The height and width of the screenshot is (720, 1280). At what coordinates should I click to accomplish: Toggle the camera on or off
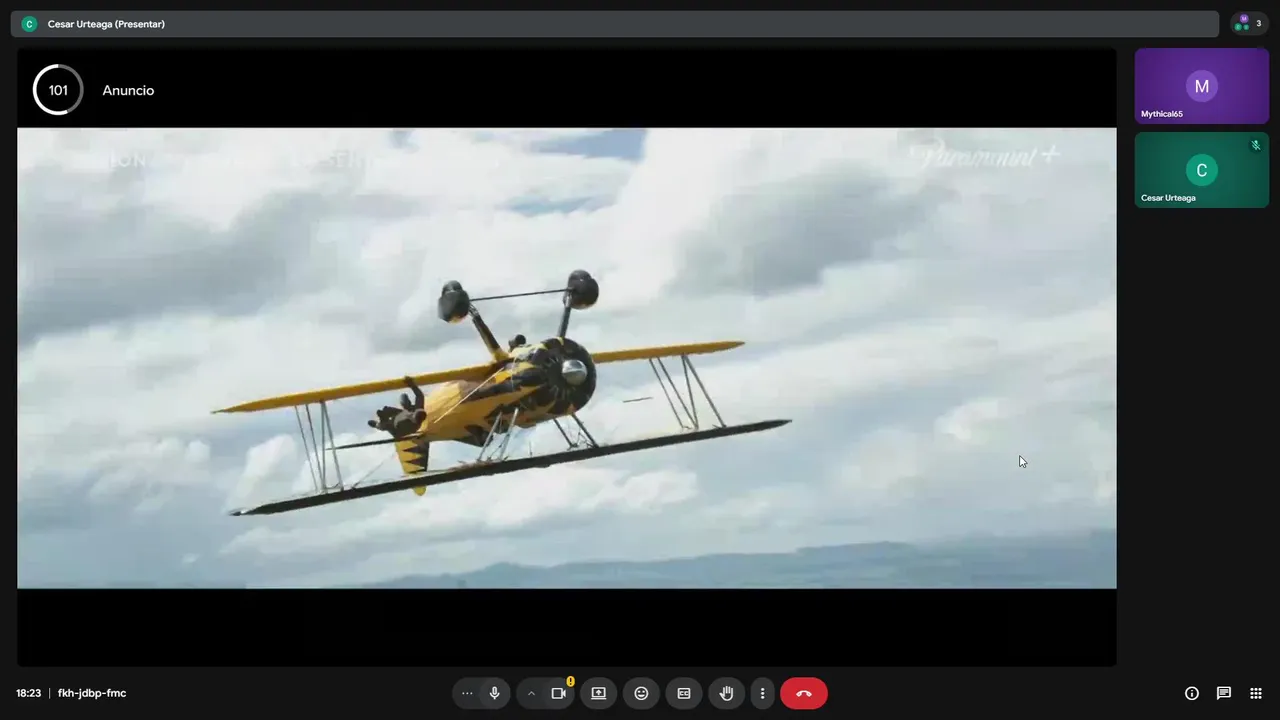[x=559, y=693]
